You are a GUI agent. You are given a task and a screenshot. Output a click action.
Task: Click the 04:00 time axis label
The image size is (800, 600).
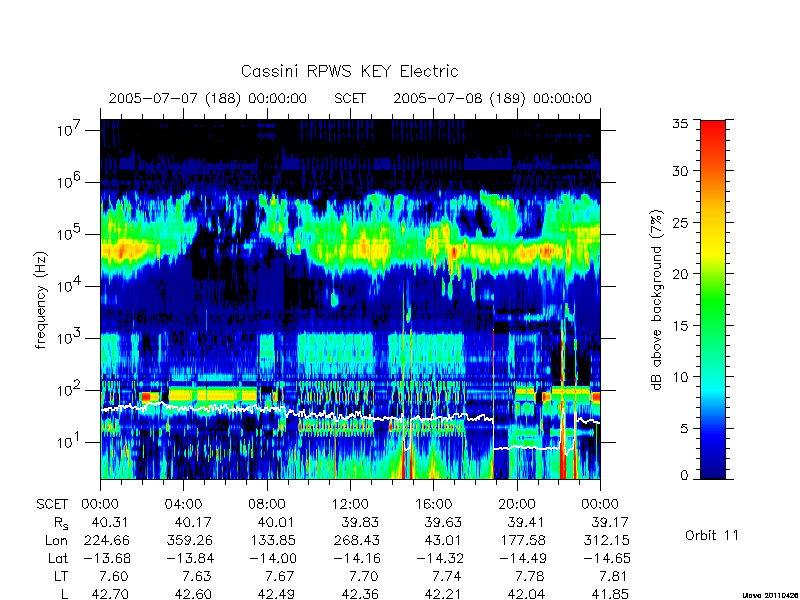pos(183,504)
